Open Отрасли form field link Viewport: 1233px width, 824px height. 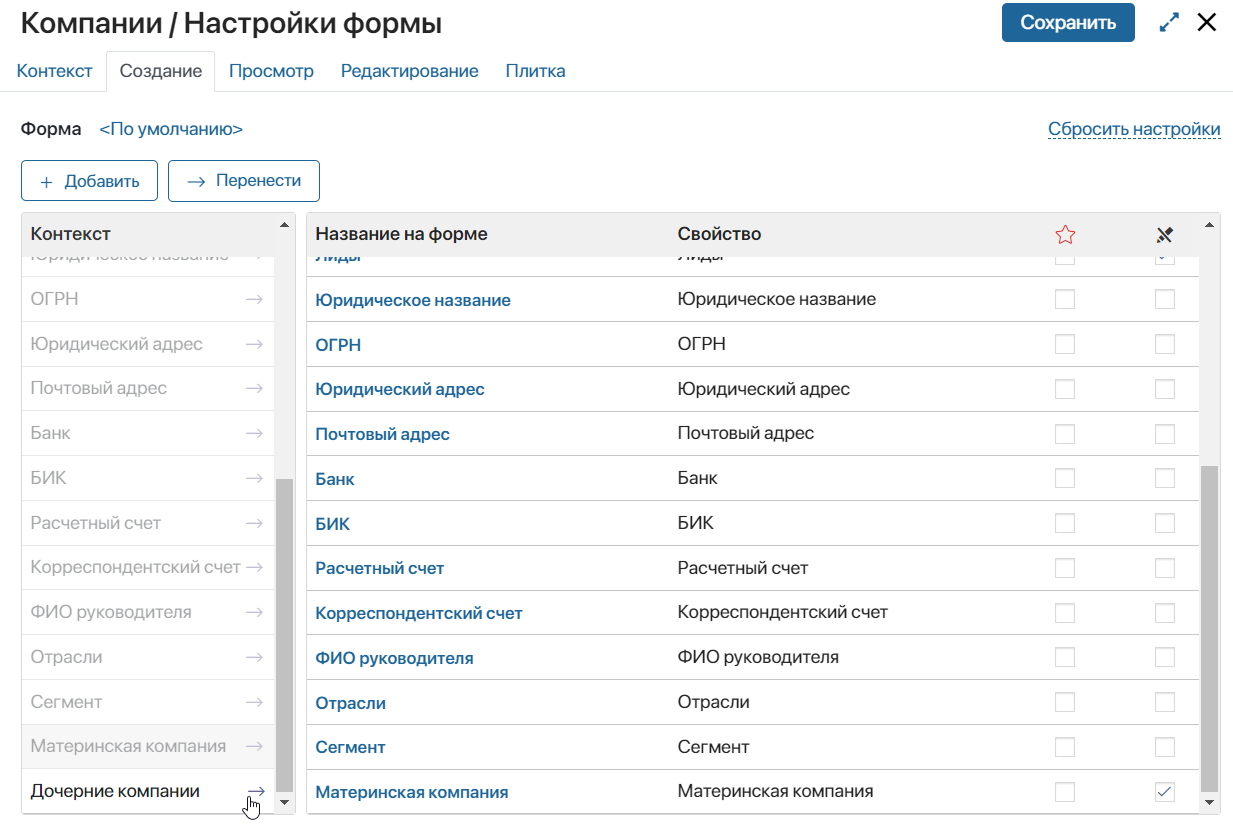350,703
